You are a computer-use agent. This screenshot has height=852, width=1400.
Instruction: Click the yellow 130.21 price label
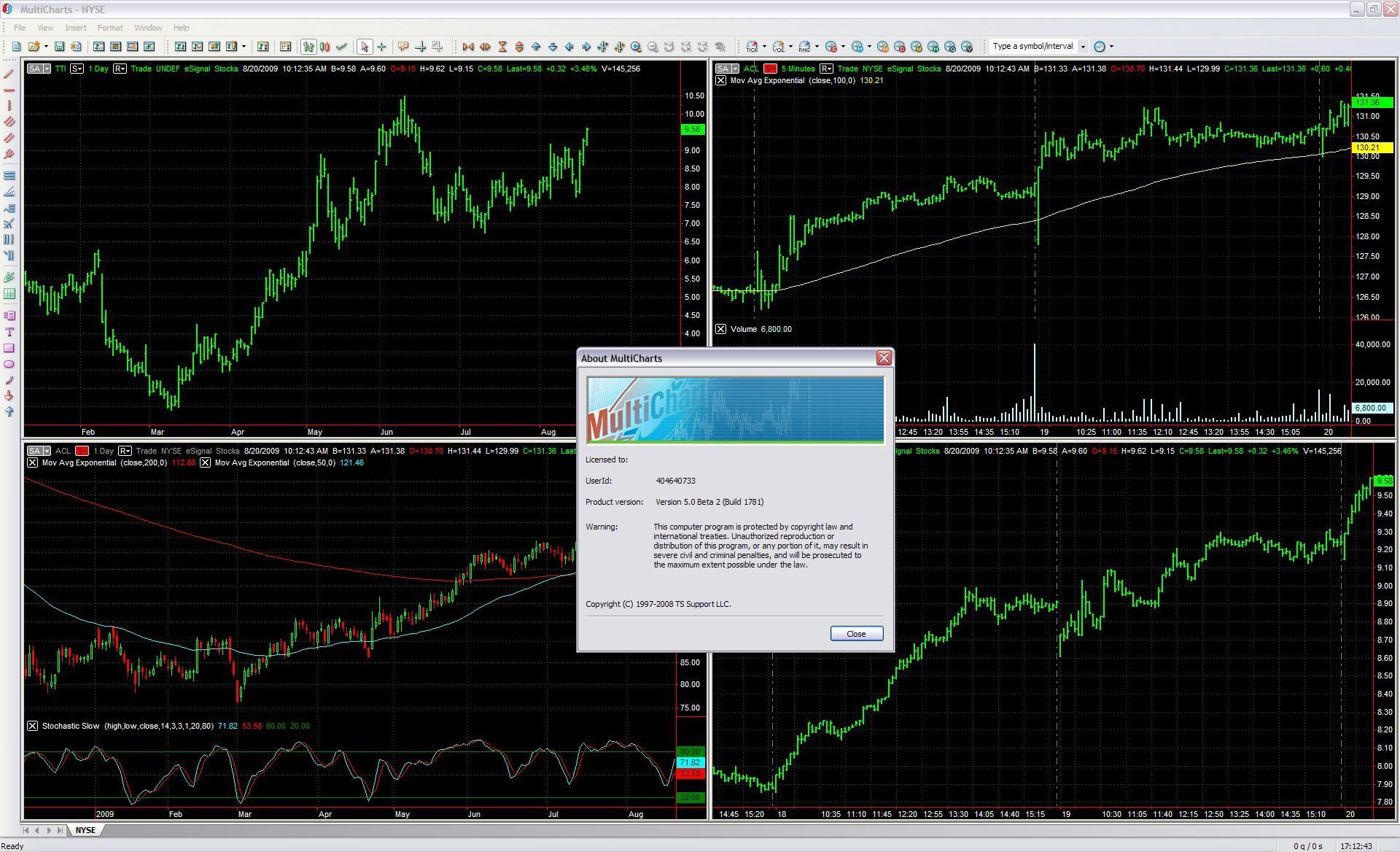1373,147
